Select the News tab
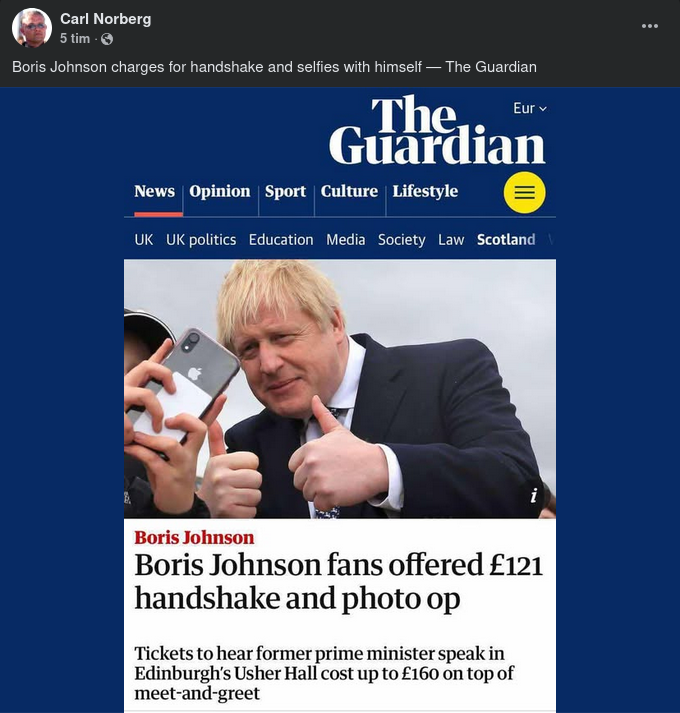 154,191
